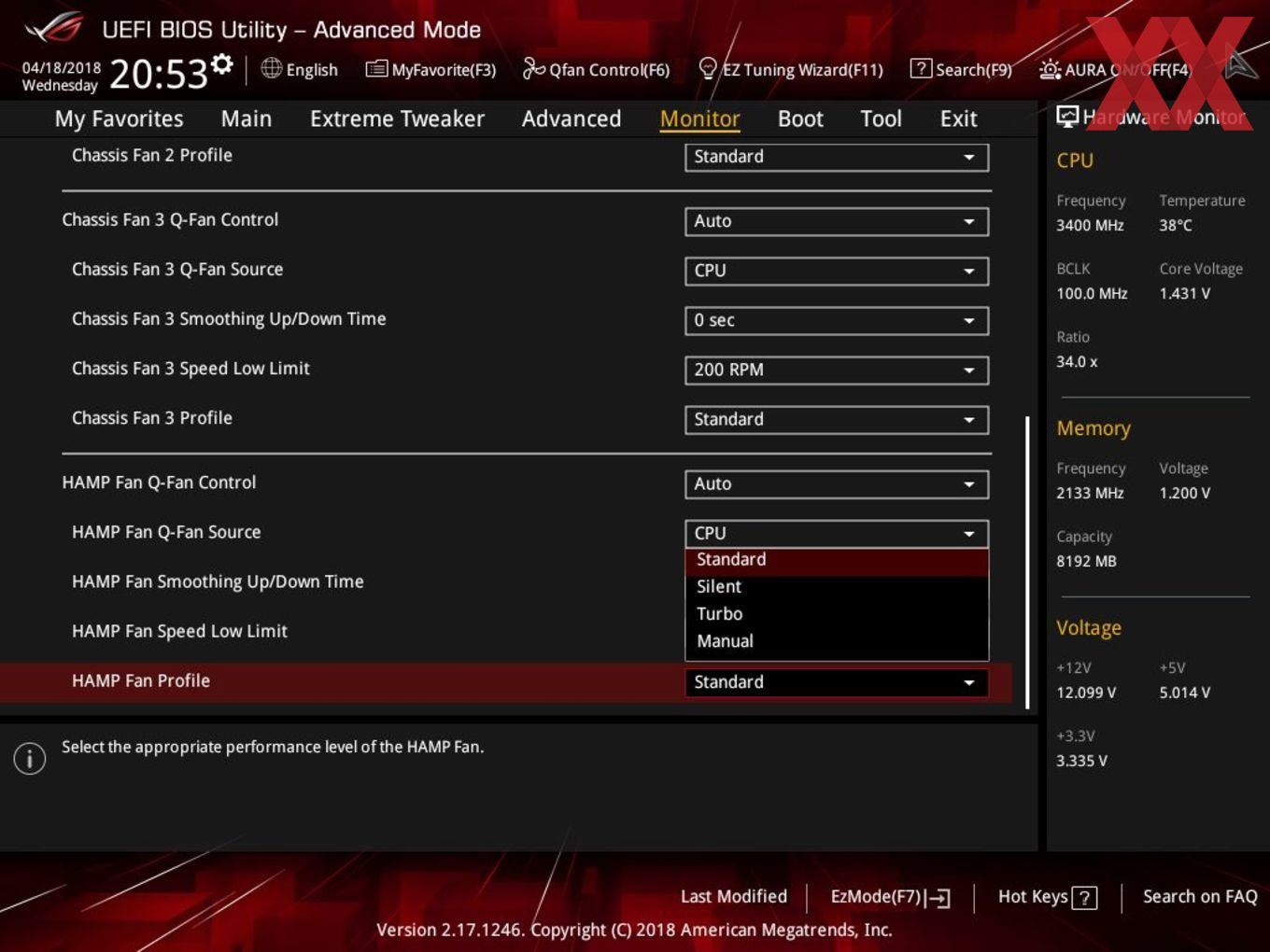
Task: Click the +3.3V reading 3.335 V
Action: click(x=1081, y=762)
